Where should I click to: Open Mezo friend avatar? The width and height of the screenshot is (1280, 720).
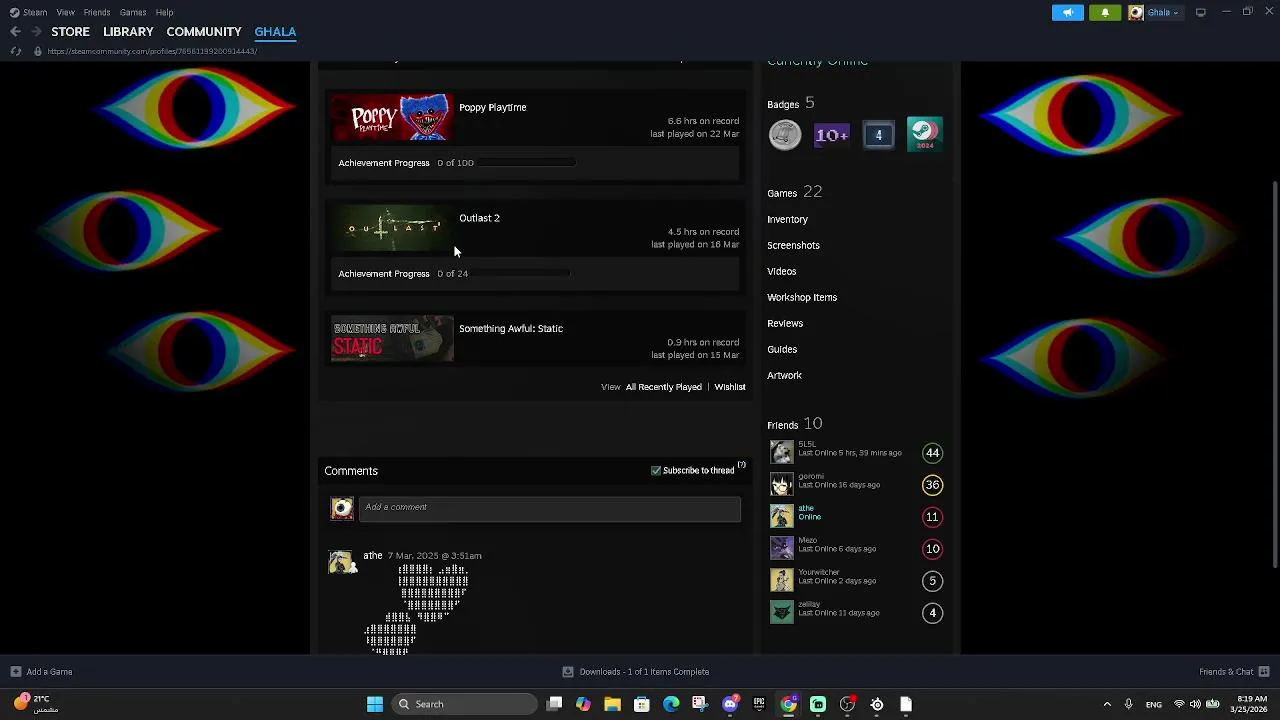pos(782,548)
